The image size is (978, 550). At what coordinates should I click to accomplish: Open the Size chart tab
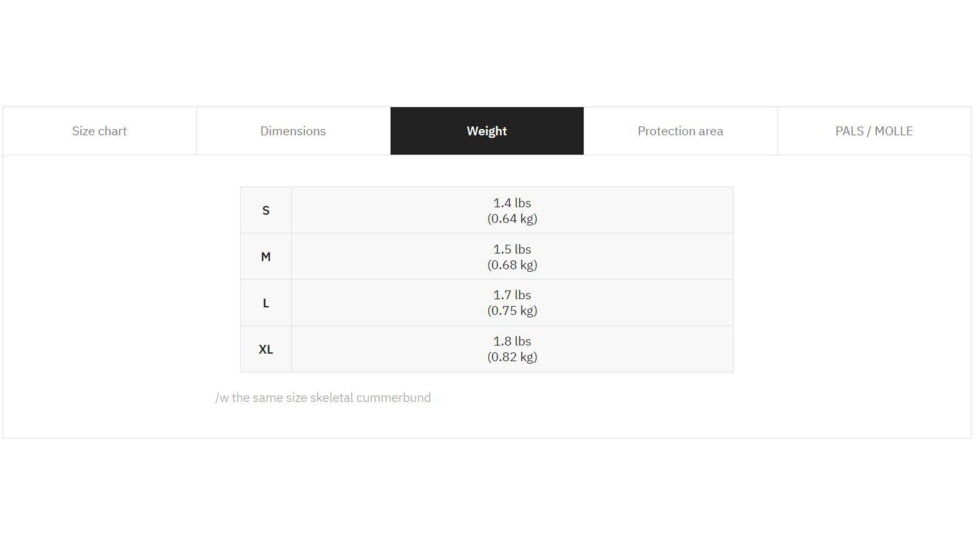tap(99, 131)
